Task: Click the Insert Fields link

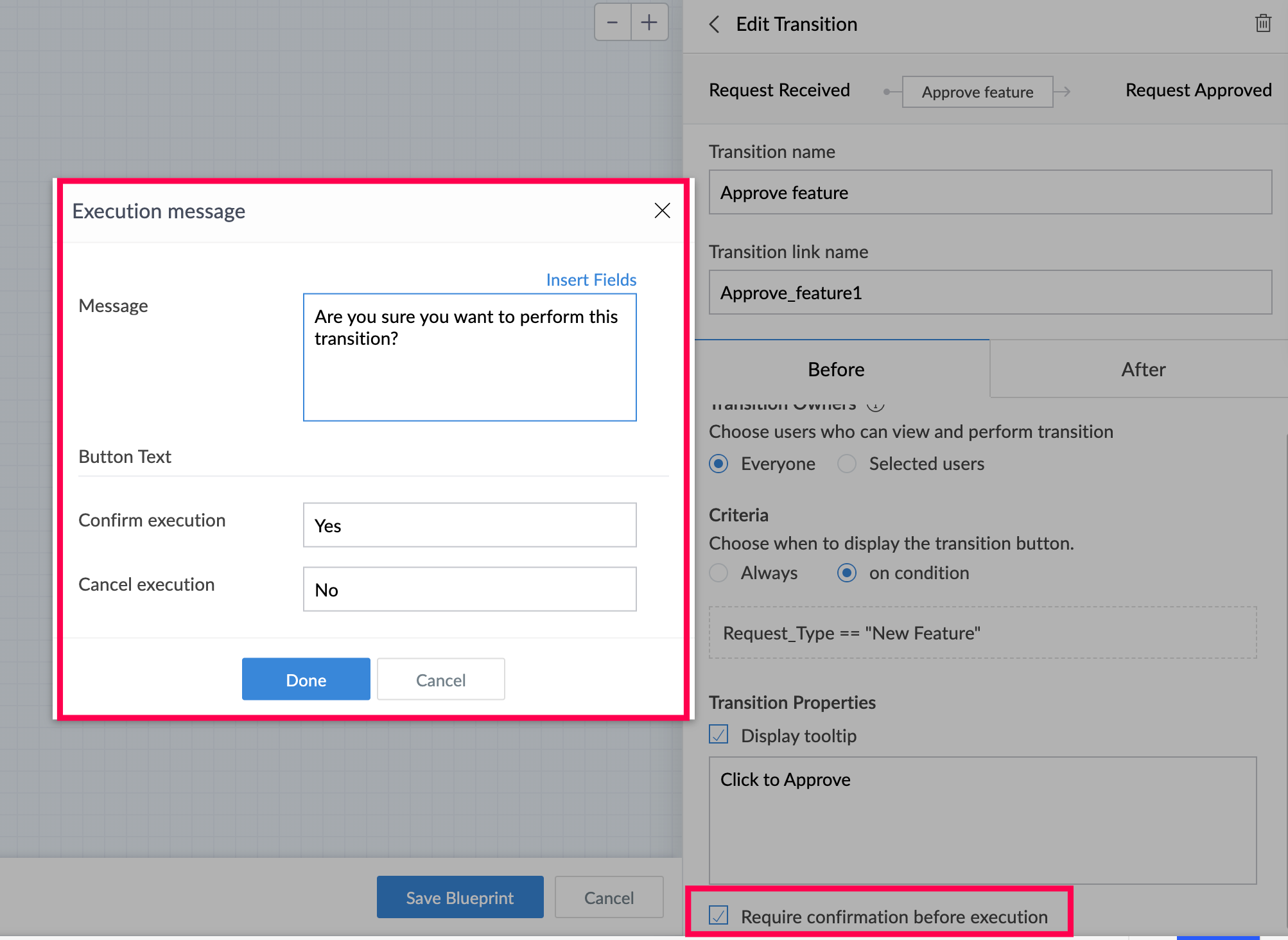Action: tap(591, 280)
